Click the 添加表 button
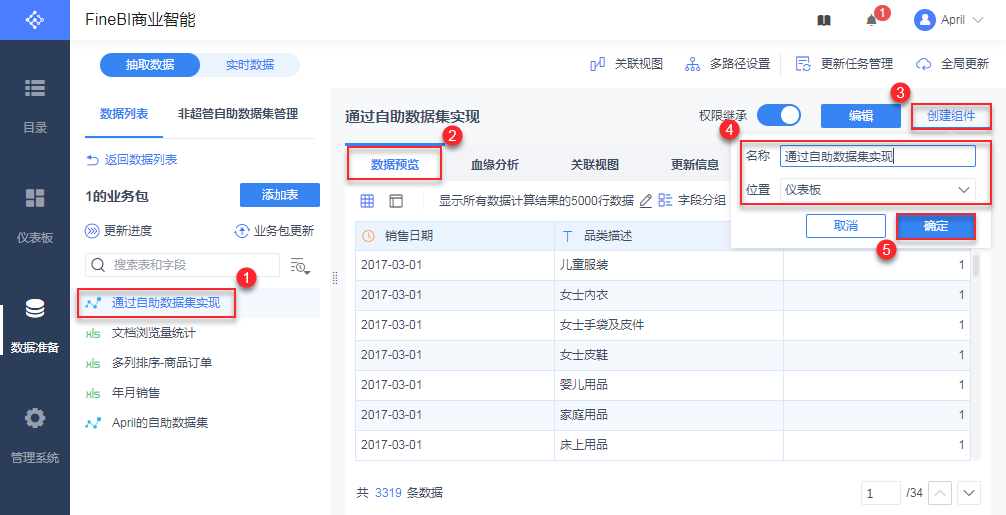This screenshot has width=1006, height=515. pyautogui.click(x=280, y=195)
